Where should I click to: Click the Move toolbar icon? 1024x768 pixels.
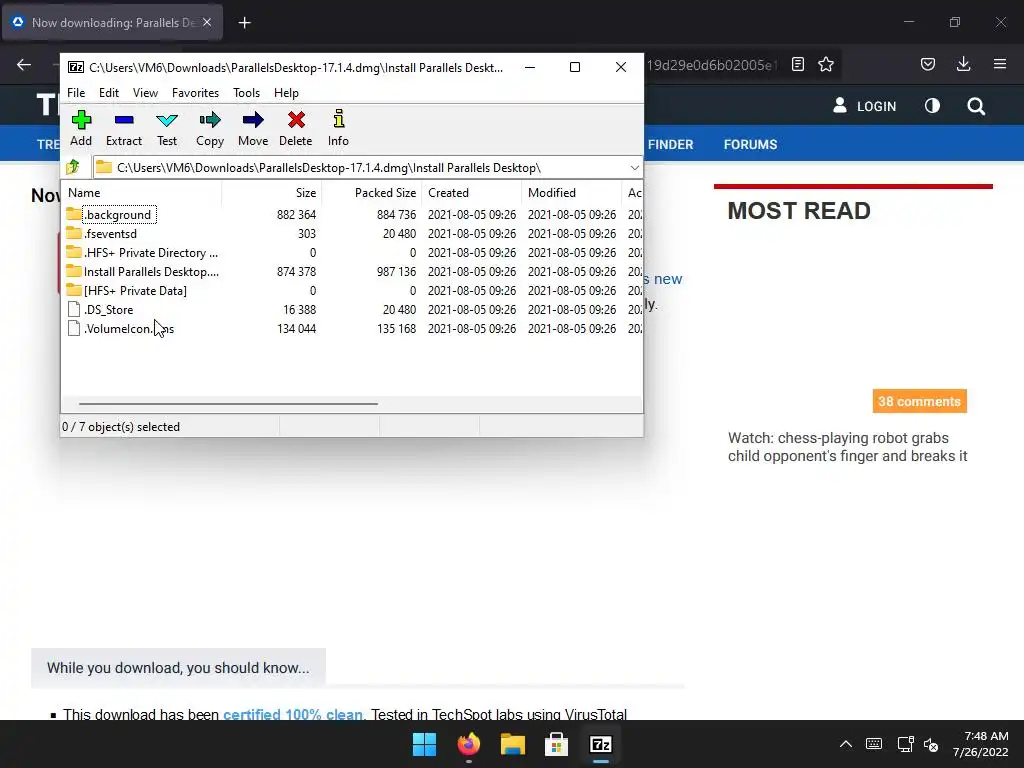point(253,128)
